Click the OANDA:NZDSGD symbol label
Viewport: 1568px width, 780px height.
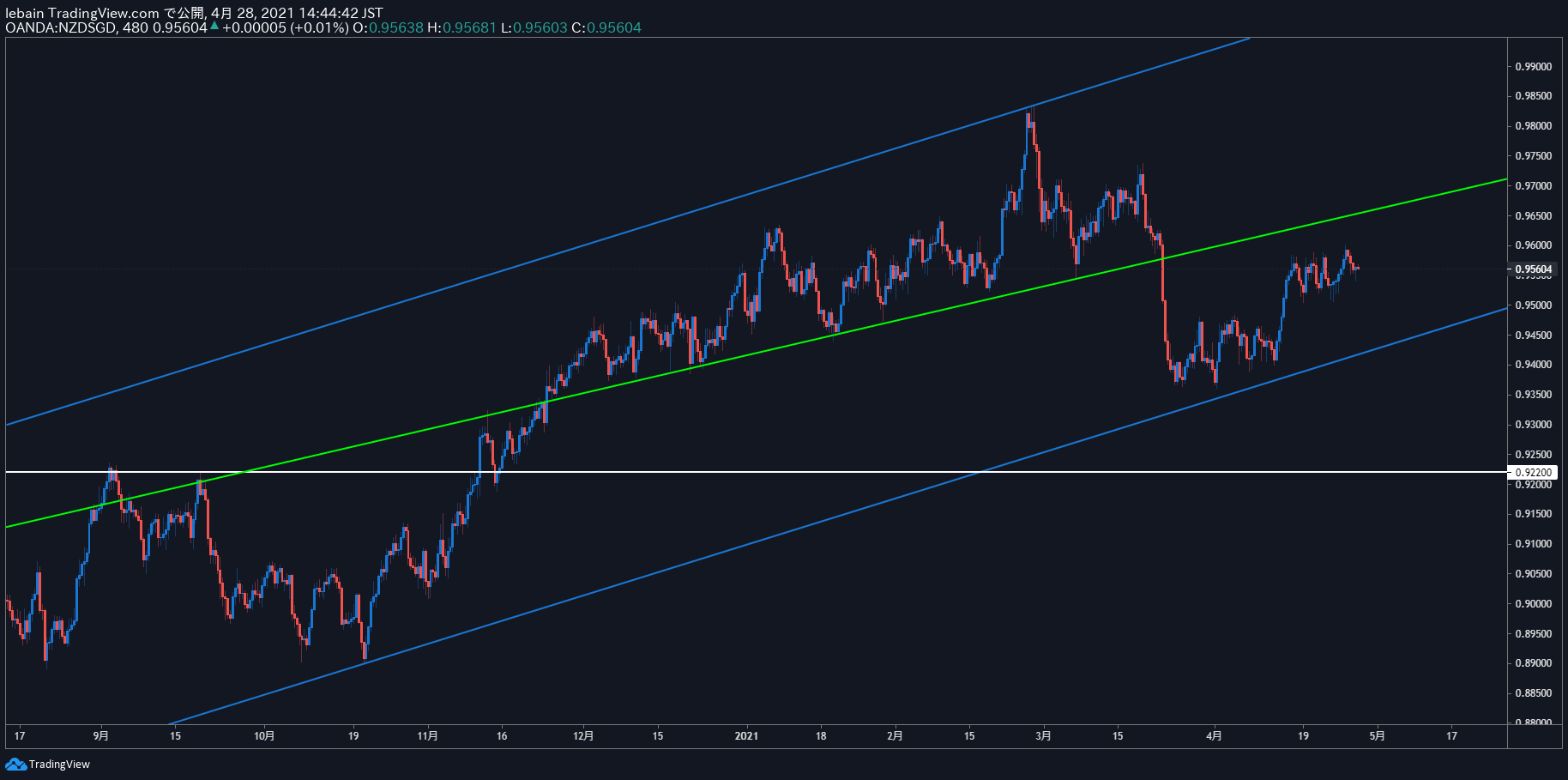point(62,27)
